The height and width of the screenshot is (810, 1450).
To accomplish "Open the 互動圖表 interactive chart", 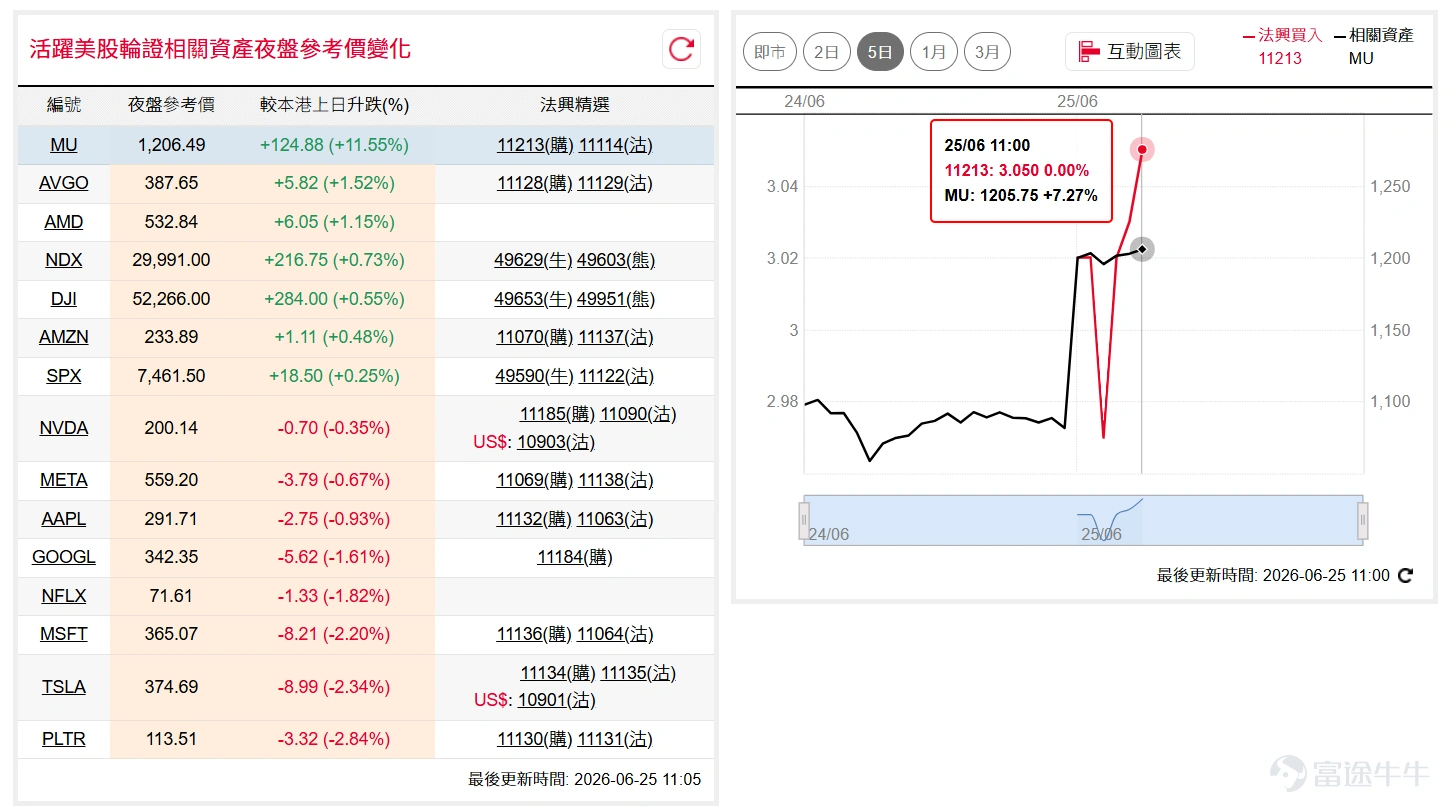I will pos(1130,52).
